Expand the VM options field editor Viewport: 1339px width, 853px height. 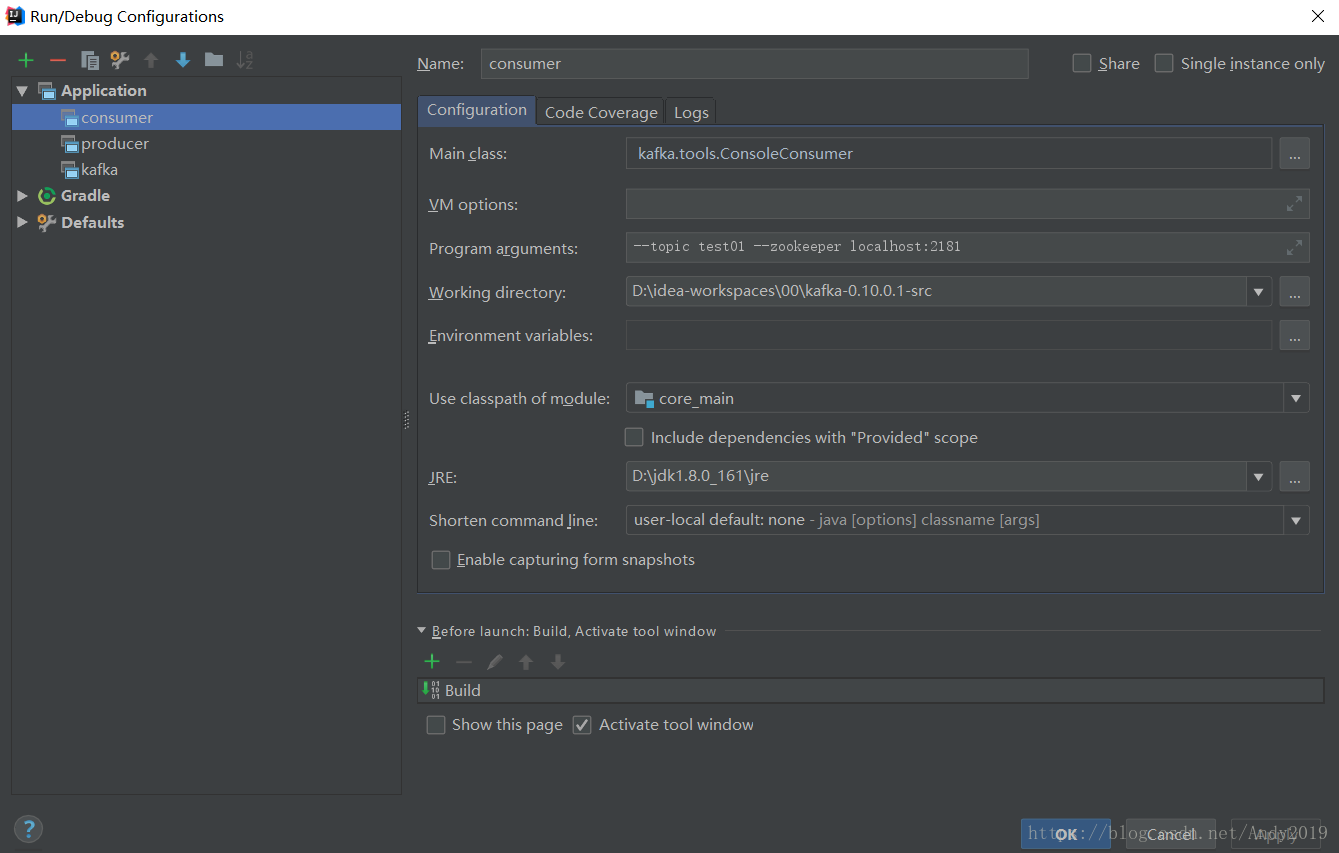(1294, 204)
